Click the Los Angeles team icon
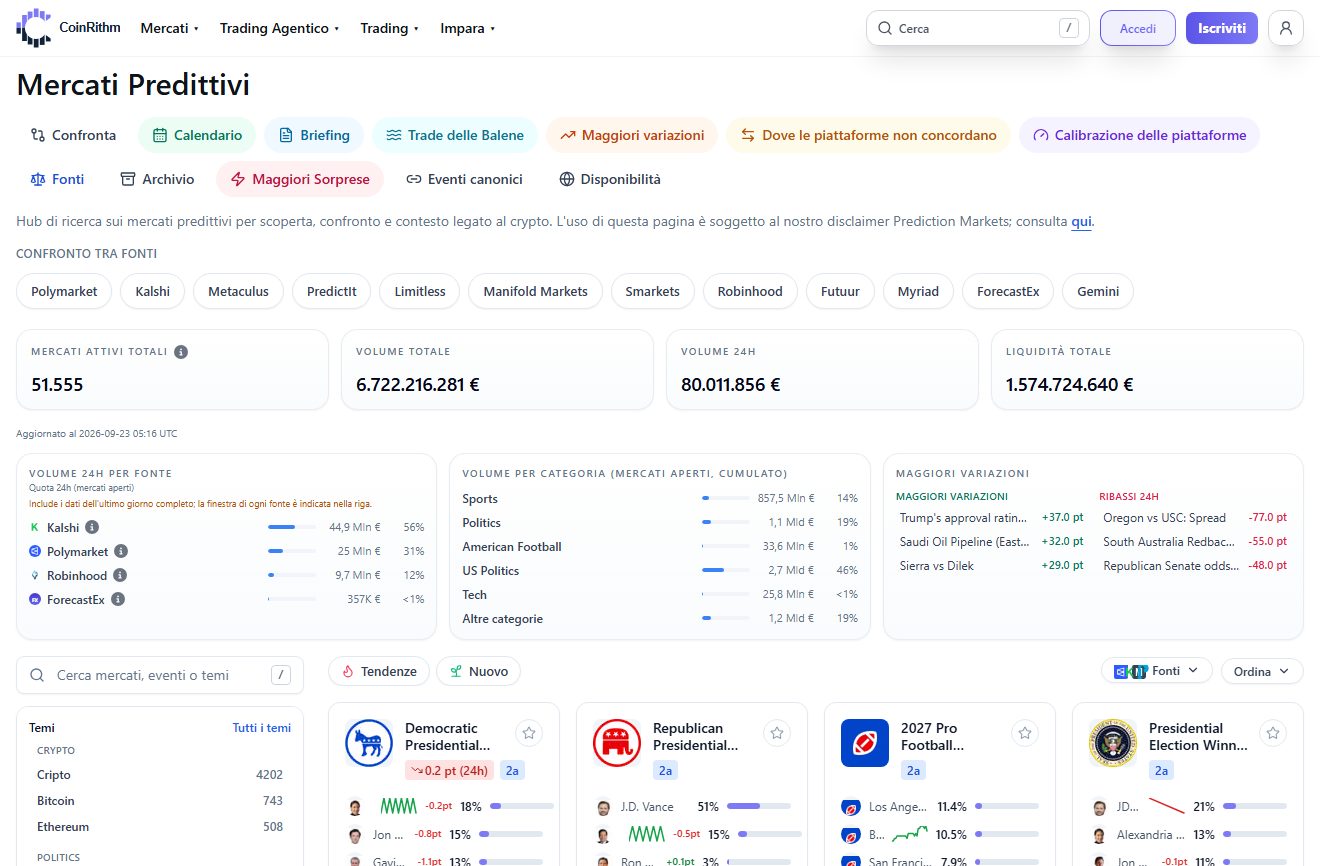1320x866 pixels. click(x=851, y=807)
